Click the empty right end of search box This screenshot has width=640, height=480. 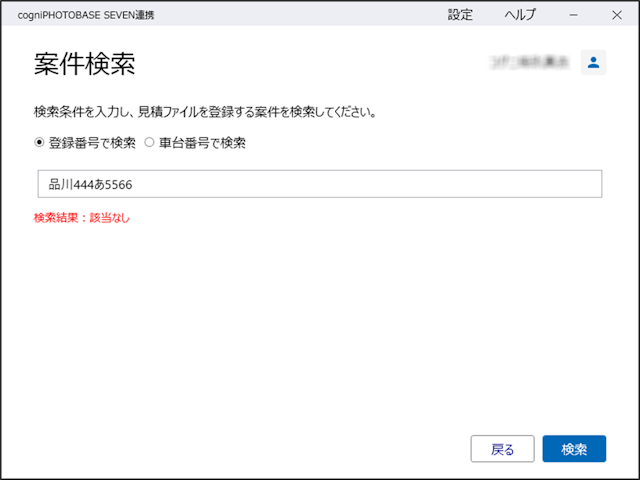point(560,184)
